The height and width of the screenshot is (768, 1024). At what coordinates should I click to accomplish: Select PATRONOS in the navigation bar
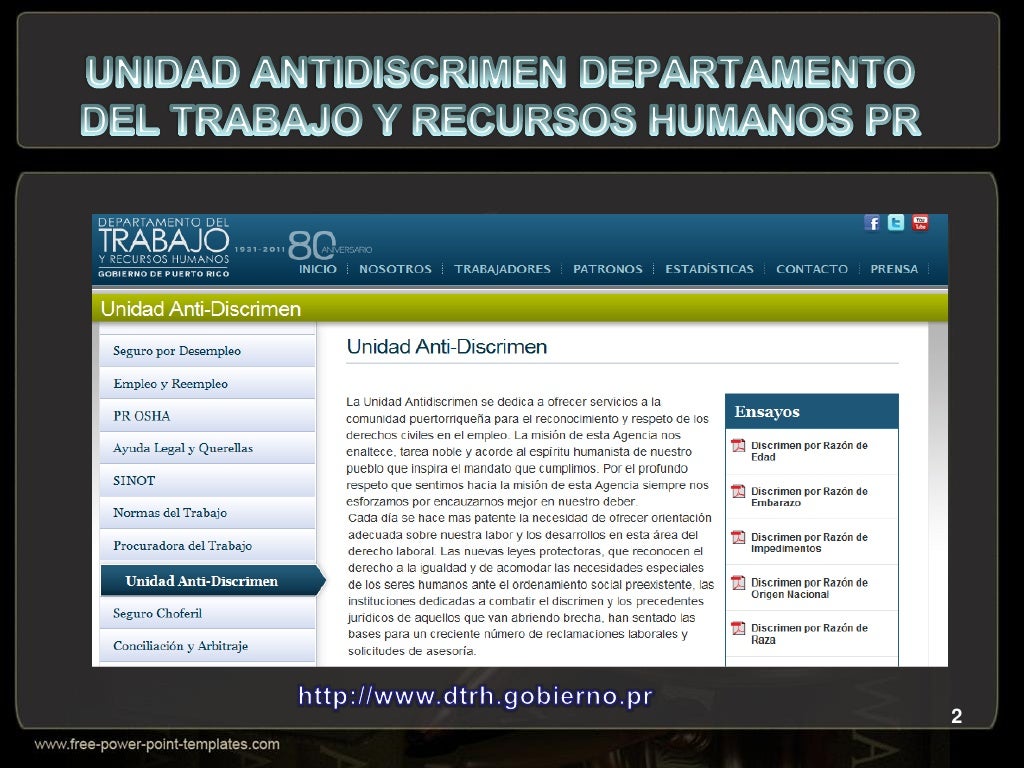pyautogui.click(x=607, y=269)
